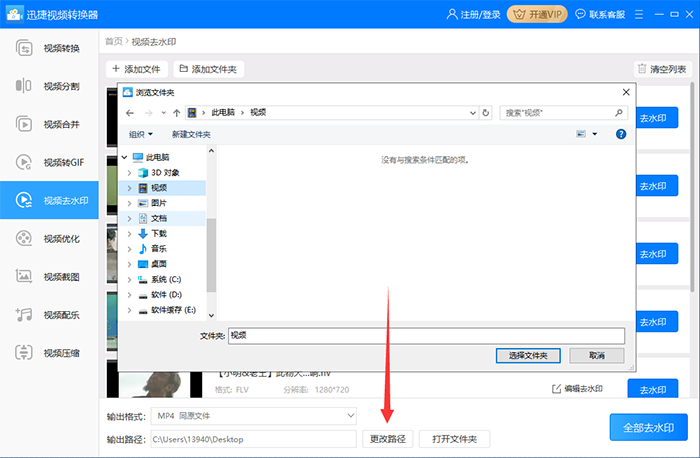Open the hamburger menu in title bar
Viewport: 700px width, 458px height.
click(x=639, y=15)
